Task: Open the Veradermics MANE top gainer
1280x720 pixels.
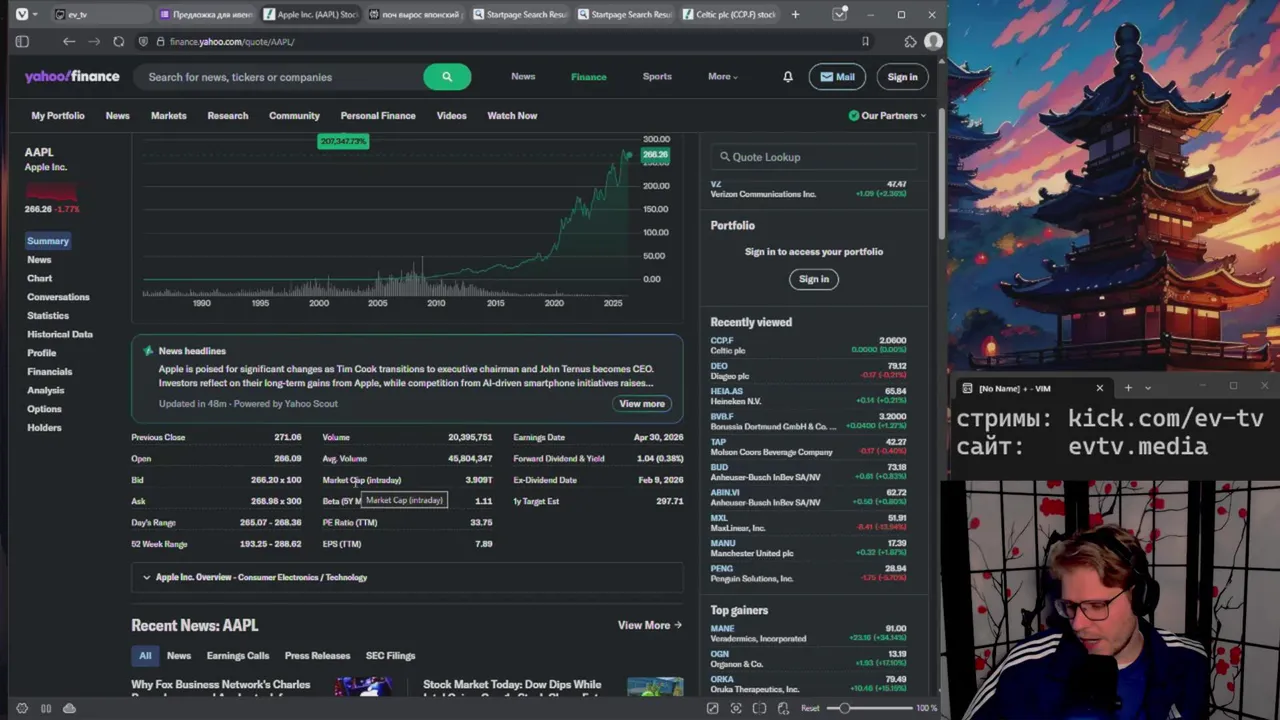Action: [x=808, y=633]
